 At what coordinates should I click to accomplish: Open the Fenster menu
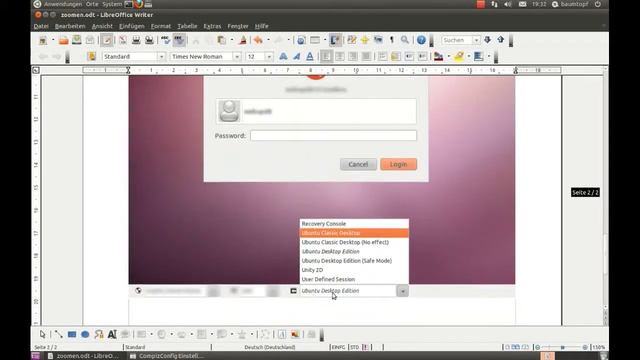tap(238, 26)
